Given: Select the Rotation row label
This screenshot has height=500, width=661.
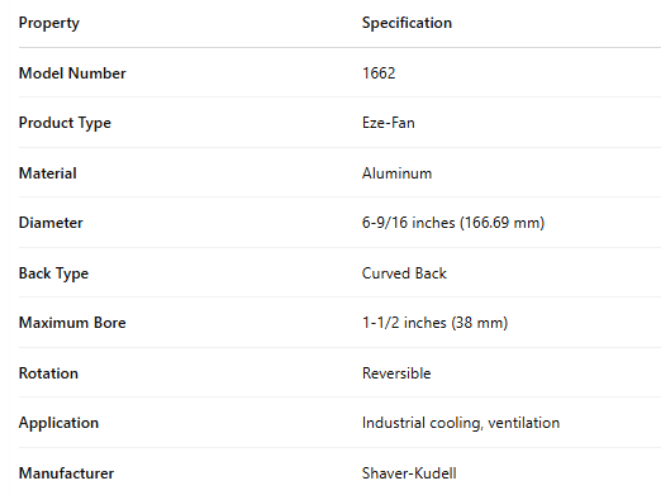Looking at the screenshot, I should (48, 373).
